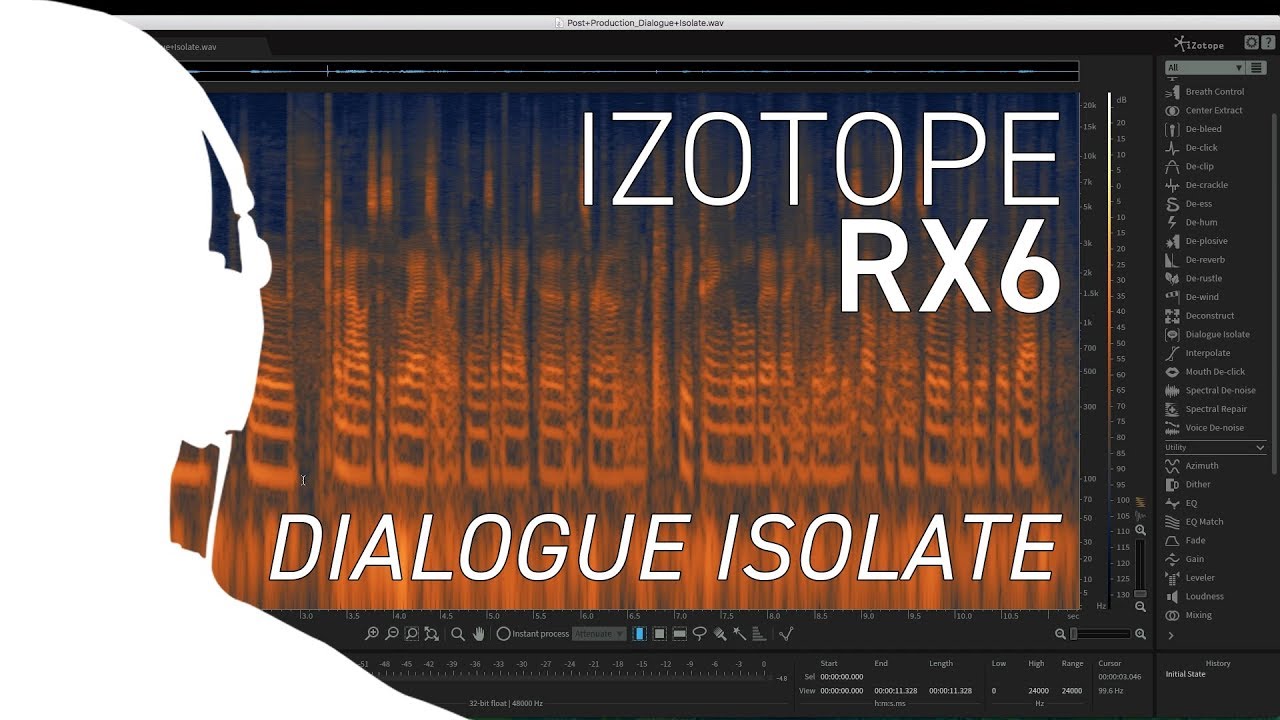The height and width of the screenshot is (720, 1280).
Task: Click Initial State in History
Action: click(x=1185, y=674)
